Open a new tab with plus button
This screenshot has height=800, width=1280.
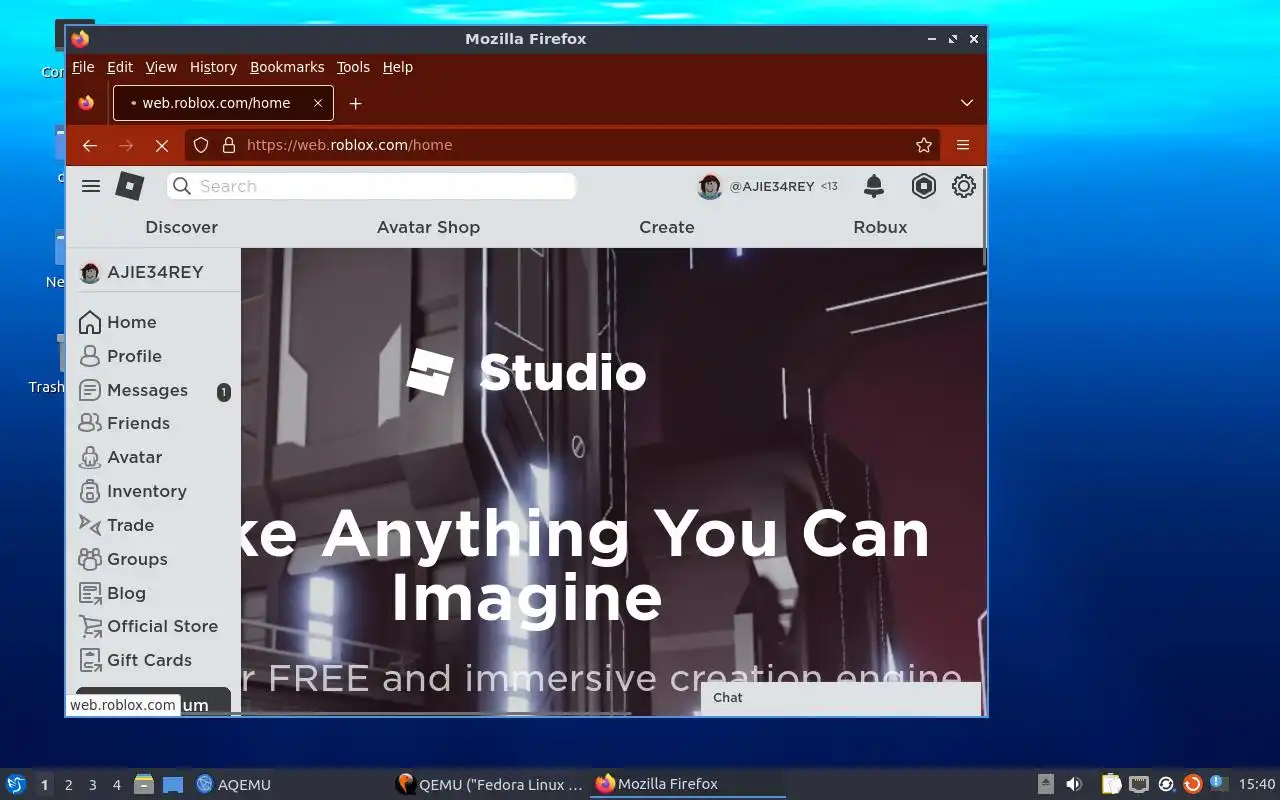click(x=355, y=103)
